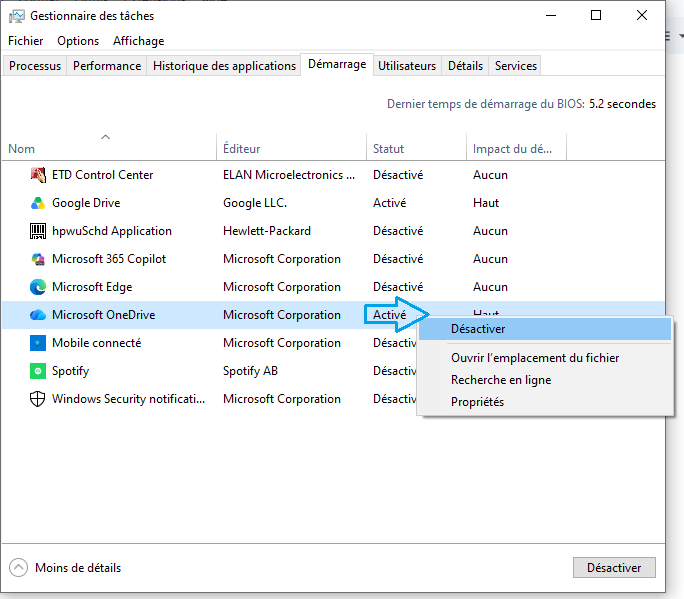The height and width of the screenshot is (599, 684).
Task: Click Google Drive's Haut impact cell
Action: click(x=486, y=203)
